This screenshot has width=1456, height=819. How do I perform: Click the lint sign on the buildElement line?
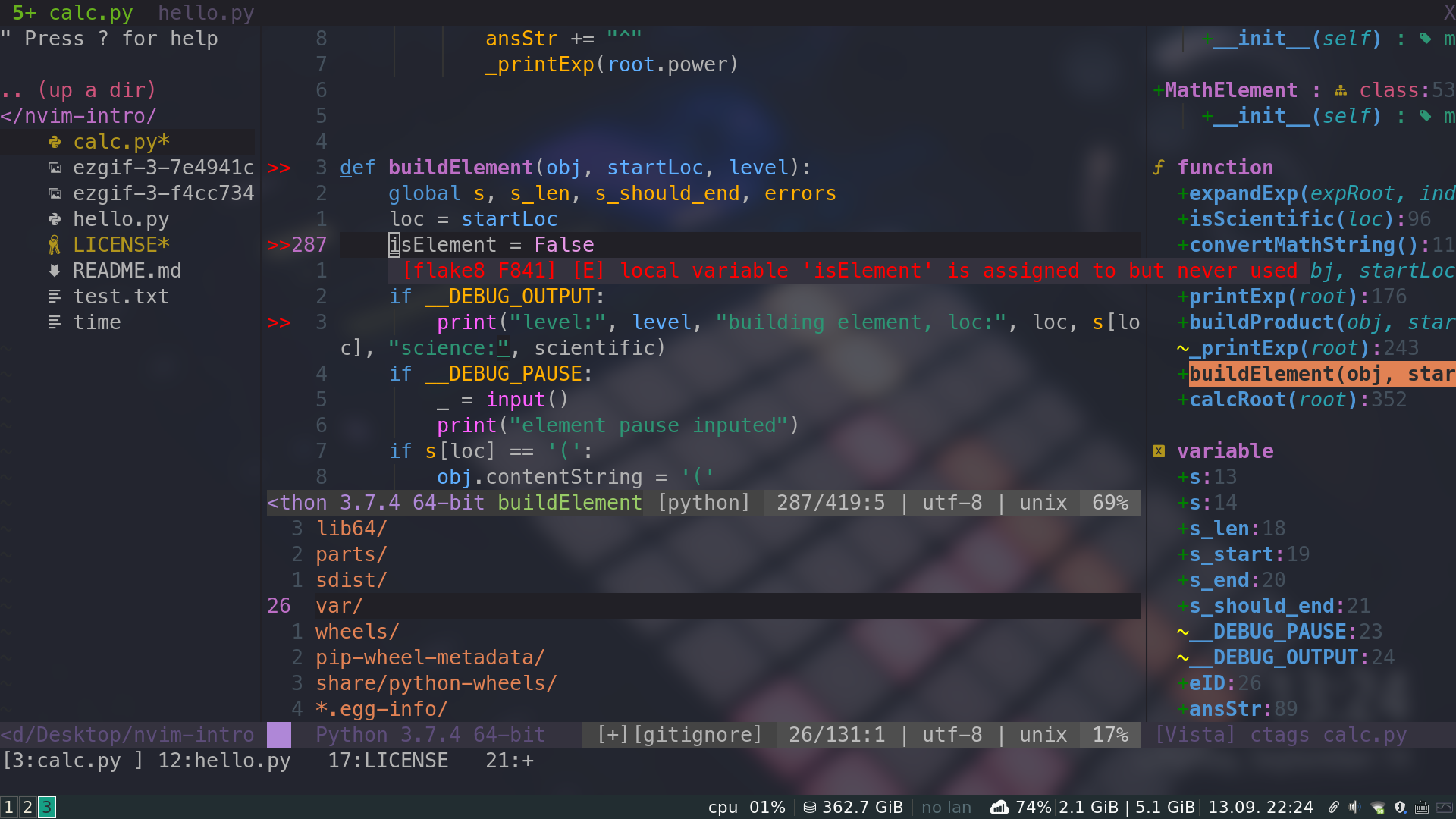click(x=279, y=168)
